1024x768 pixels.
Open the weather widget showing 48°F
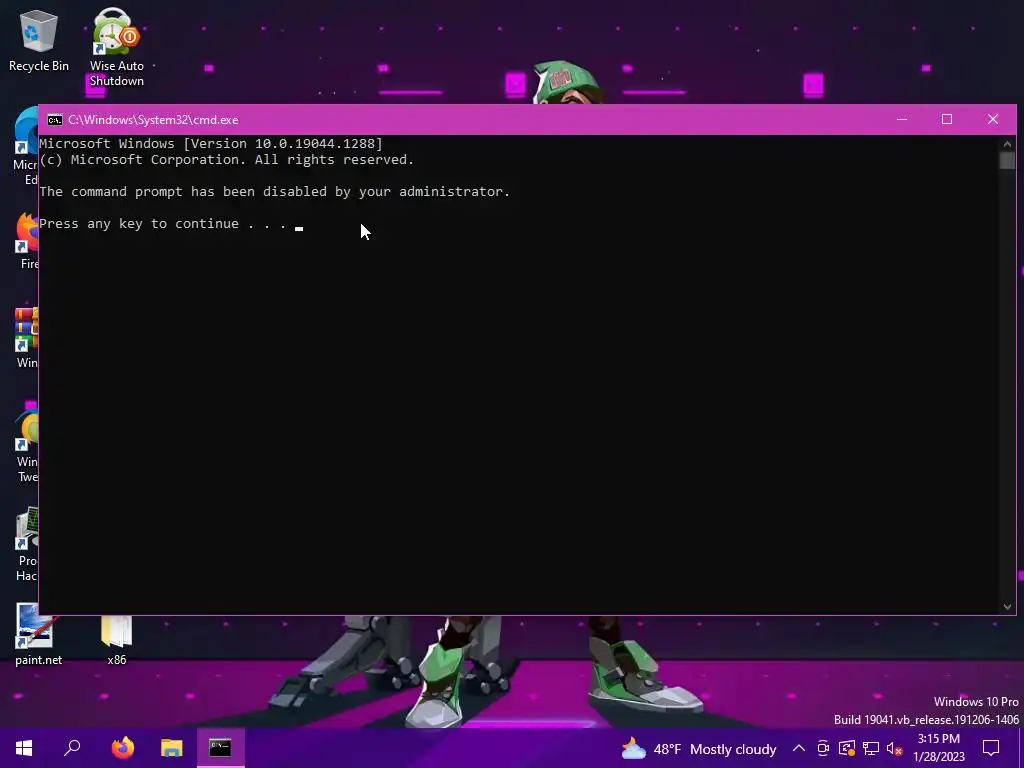click(x=698, y=748)
